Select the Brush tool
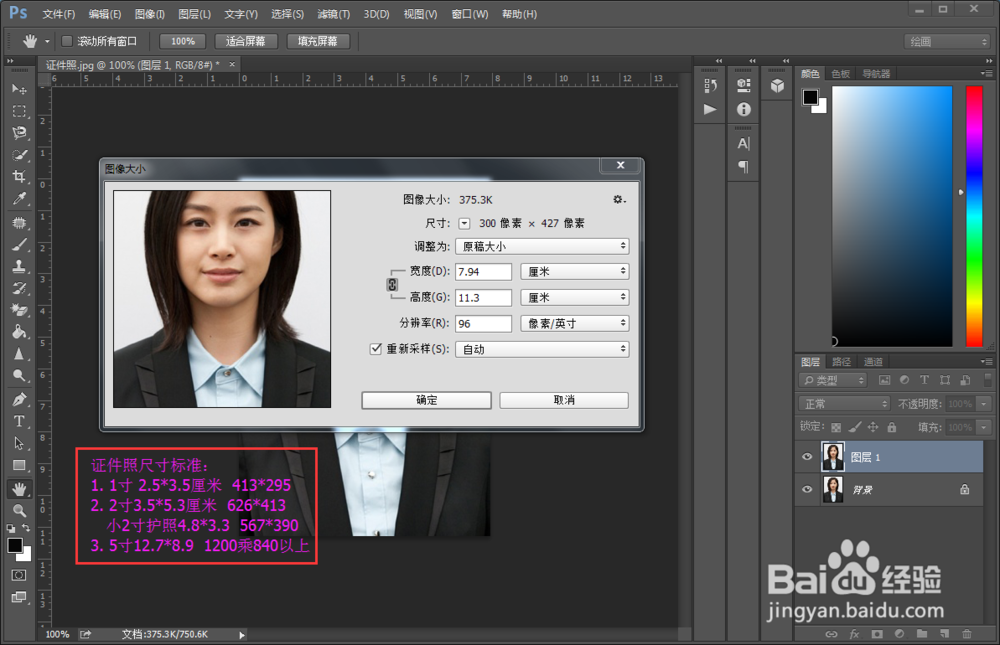 (x=19, y=244)
